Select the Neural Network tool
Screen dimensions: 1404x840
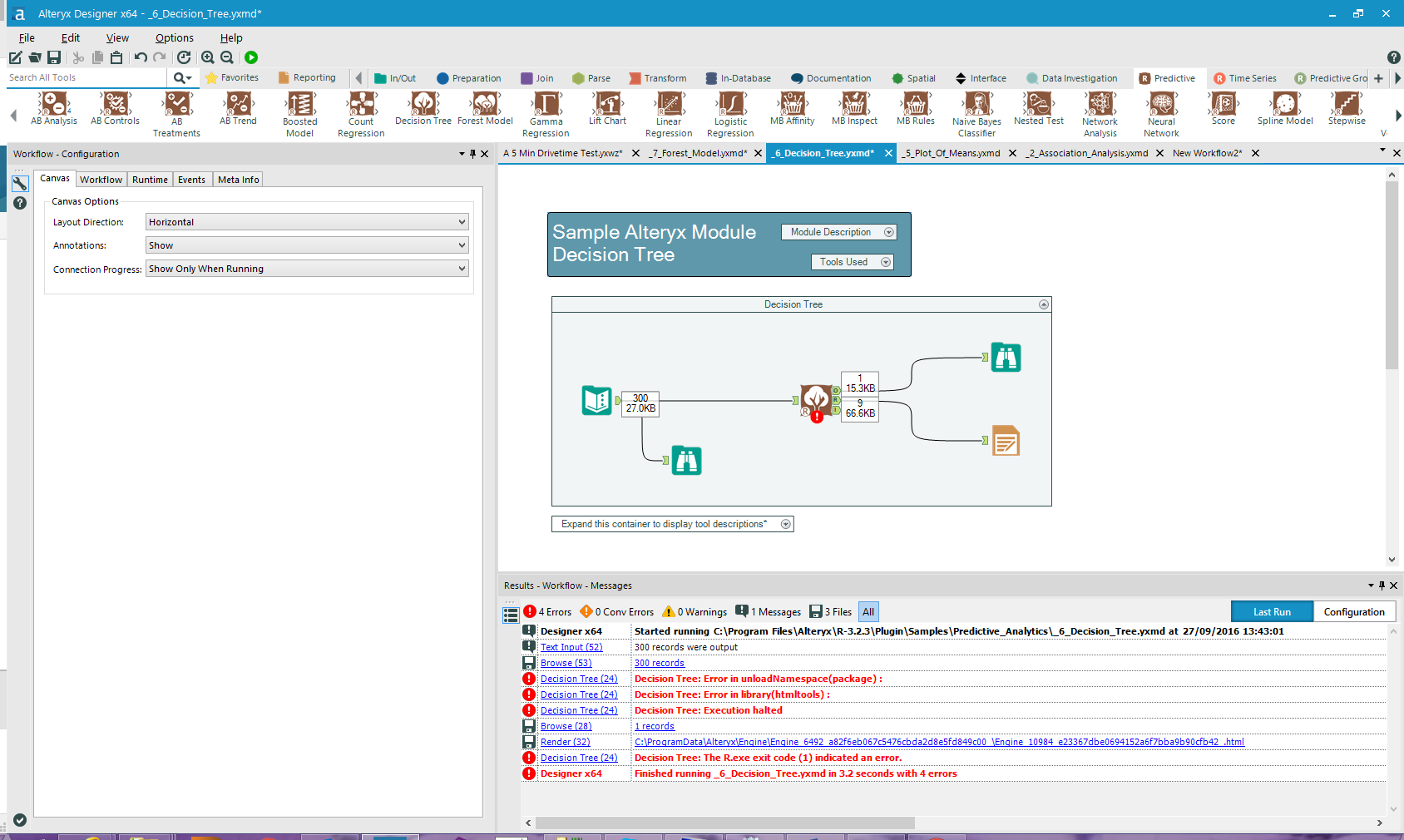[1161, 115]
